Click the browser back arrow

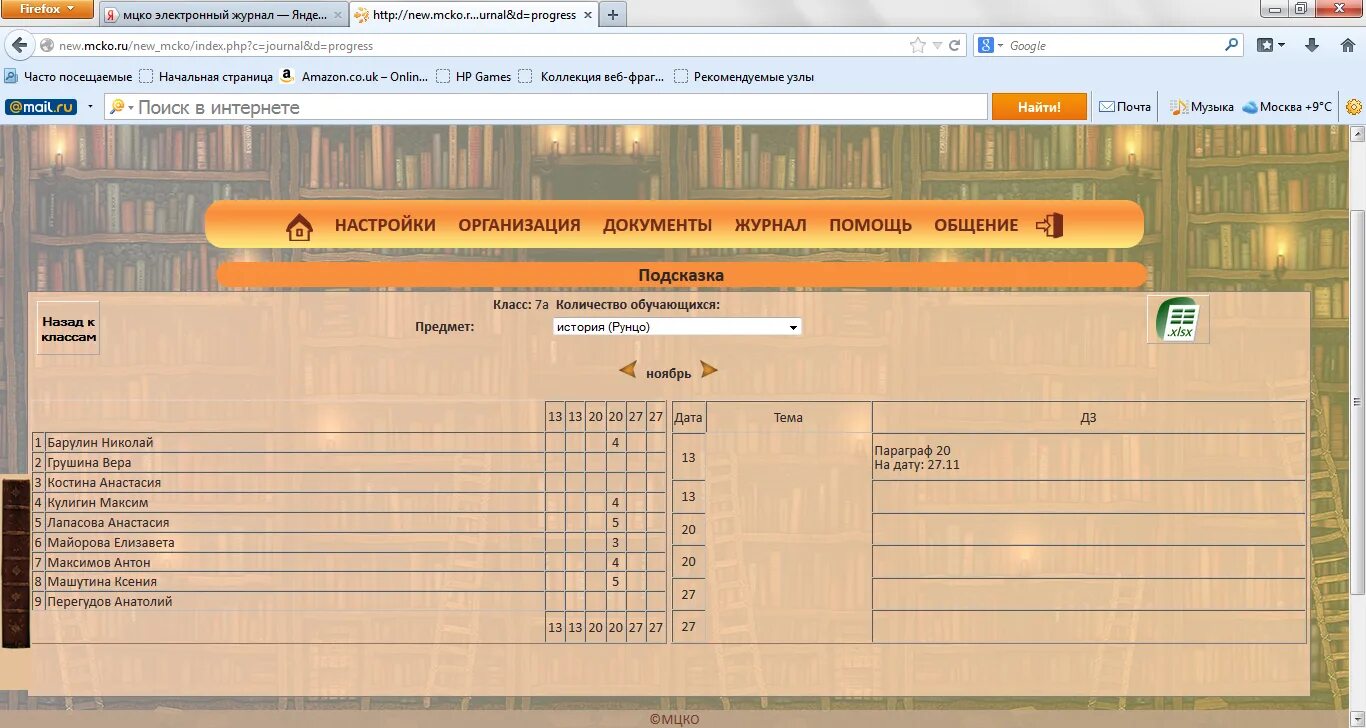[19, 45]
